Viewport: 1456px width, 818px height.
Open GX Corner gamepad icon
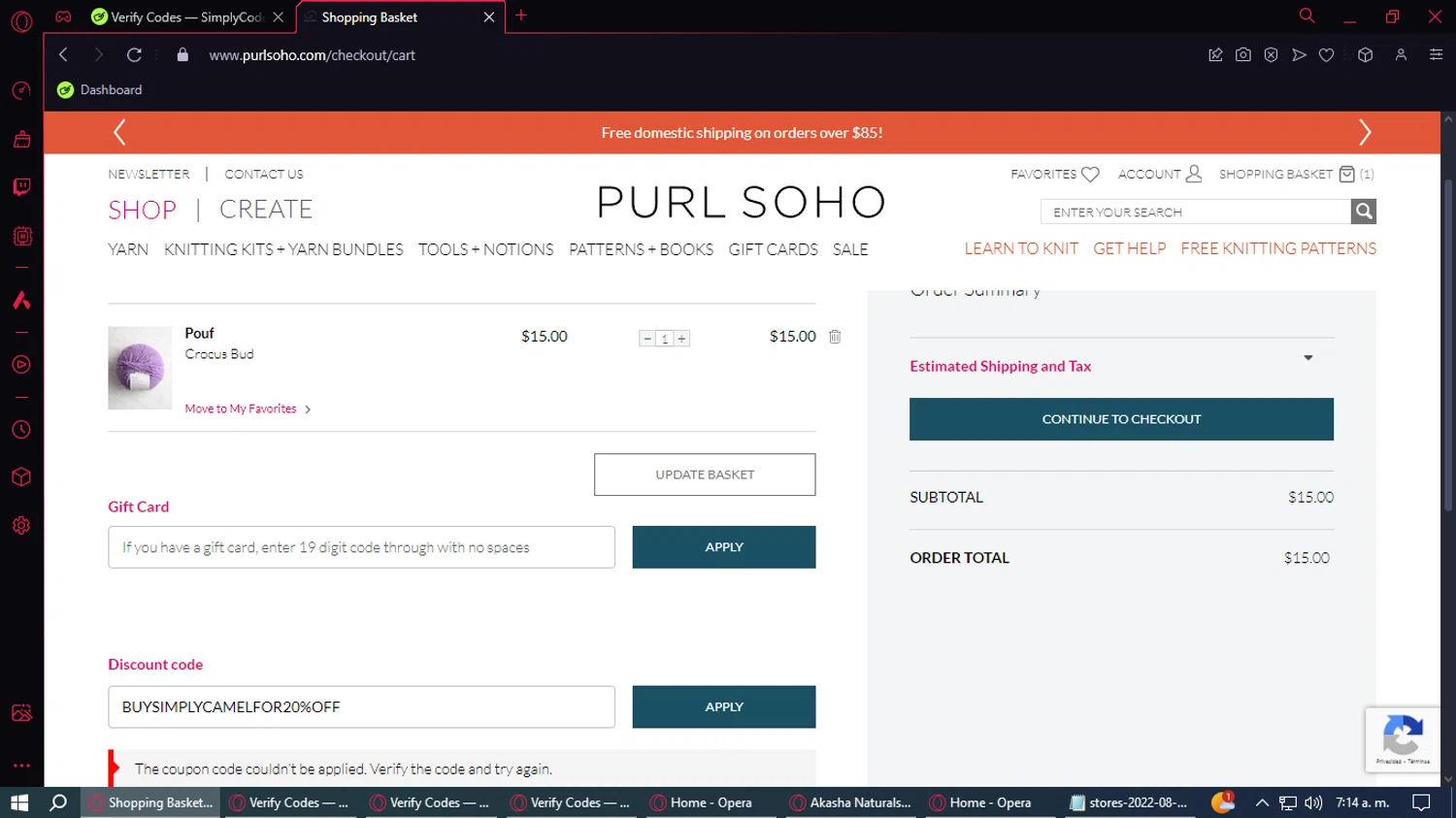point(63,16)
